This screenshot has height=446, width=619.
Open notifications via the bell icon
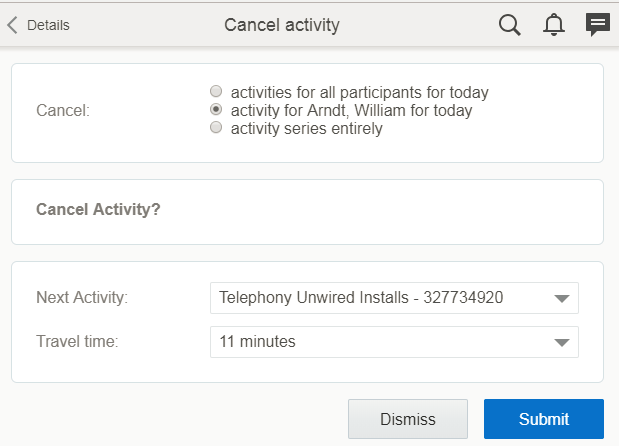(x=554, y=25)
